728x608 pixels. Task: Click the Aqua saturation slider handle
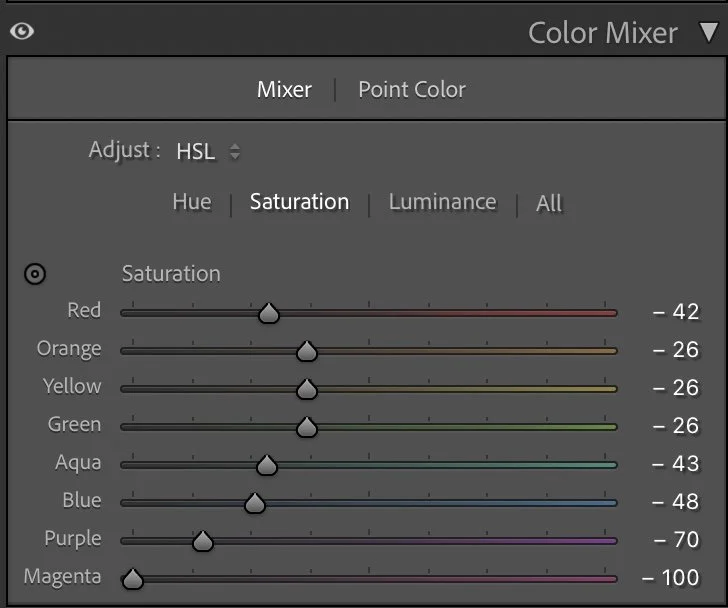[266, 465]
